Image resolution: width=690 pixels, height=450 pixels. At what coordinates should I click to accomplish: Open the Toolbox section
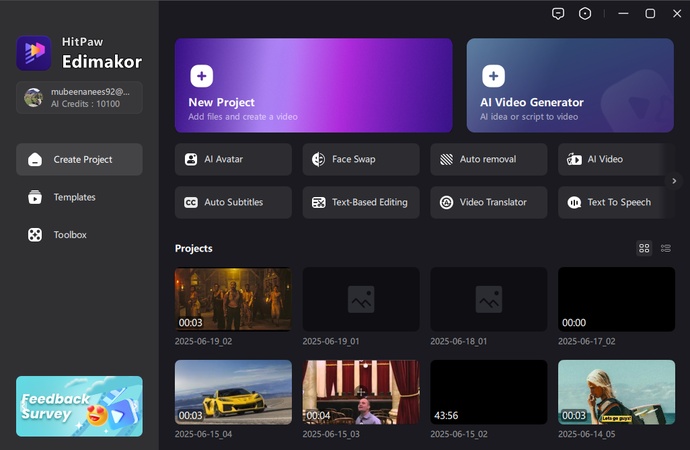click(x=79, y=235)
